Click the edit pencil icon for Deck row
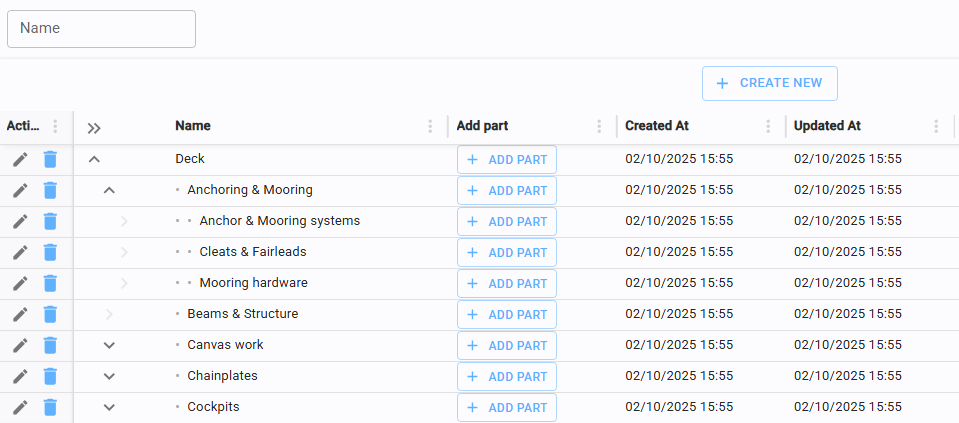Screen dimensions: 959x423 click(x=20, y=159)
